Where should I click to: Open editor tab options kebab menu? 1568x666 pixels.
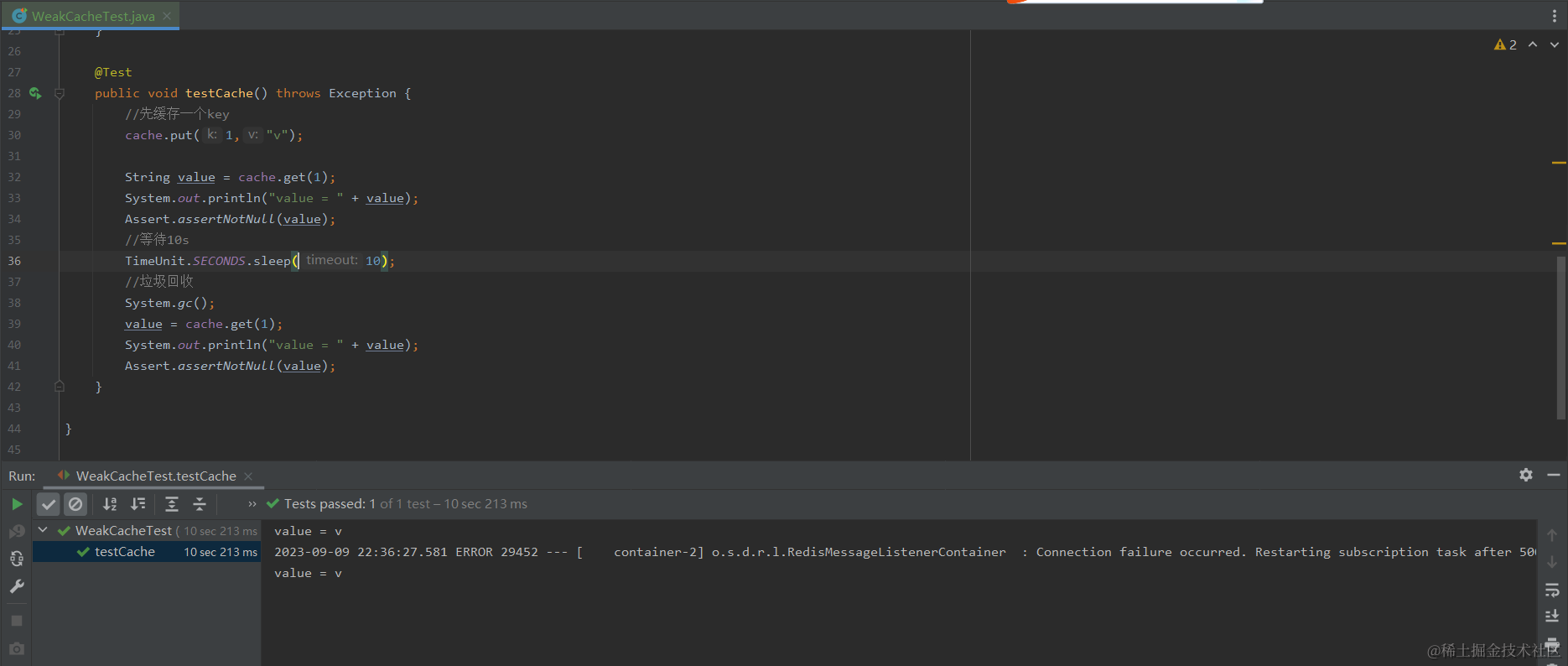[1554, 16]
